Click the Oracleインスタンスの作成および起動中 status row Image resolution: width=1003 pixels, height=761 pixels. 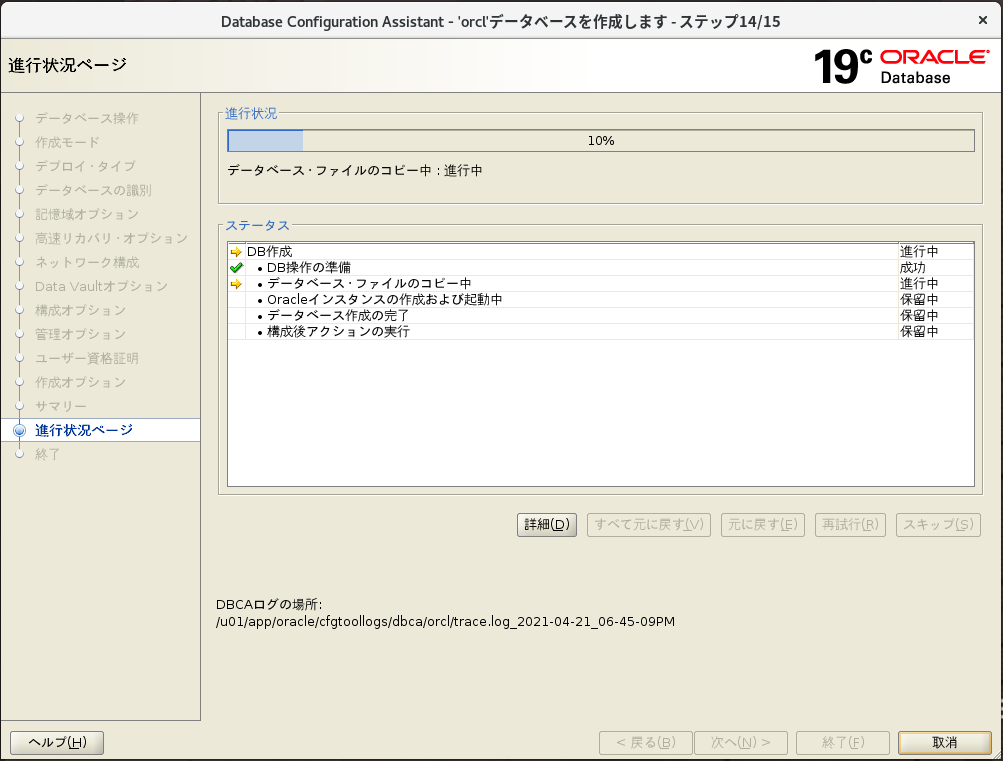click(x=384, y=300)
